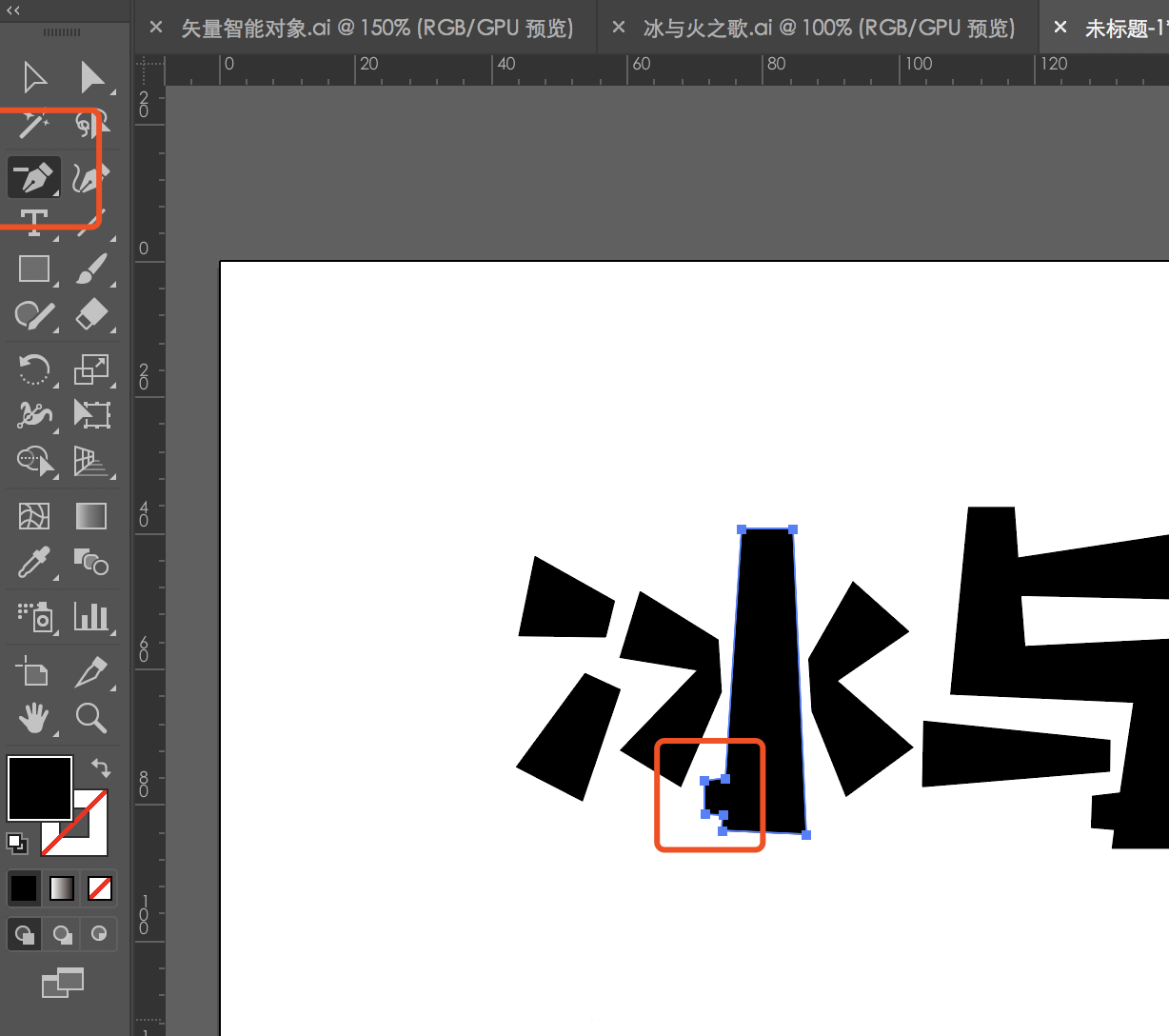Swap fill and stroke colors
Viewport: 1169px width, 1036px height.
101,767
